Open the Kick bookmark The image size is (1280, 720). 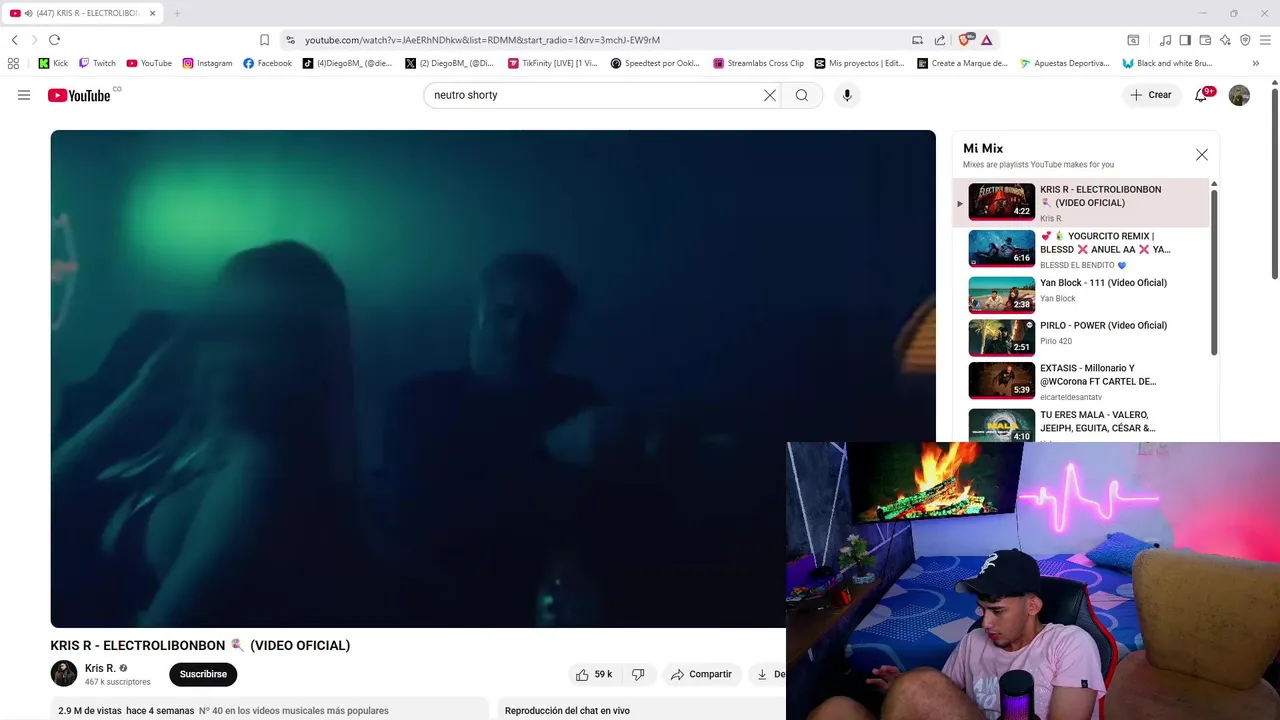pyautogui.click(x=53, y=63)
